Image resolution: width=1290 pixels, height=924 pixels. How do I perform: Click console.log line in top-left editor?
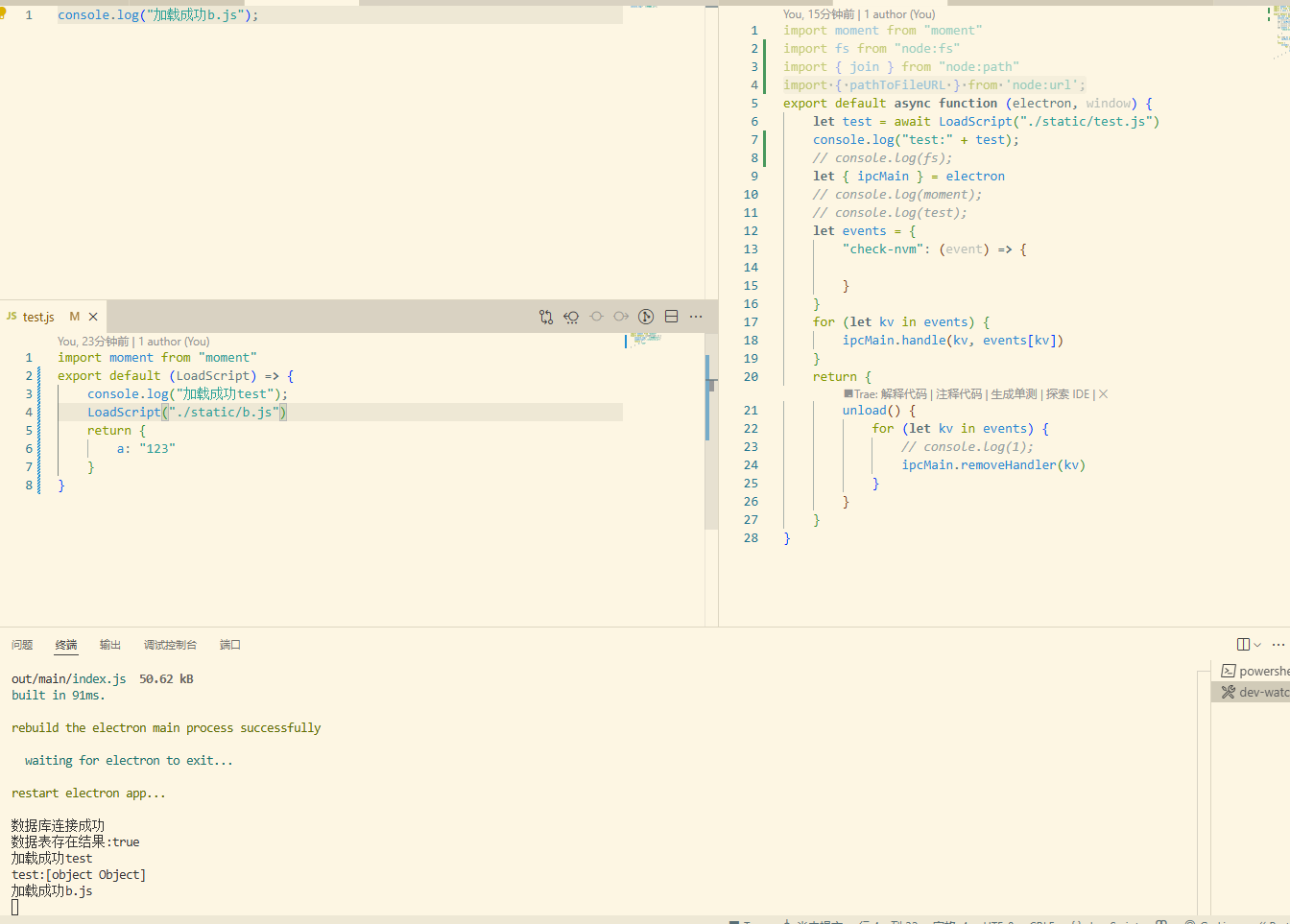(x=158, y=15)
